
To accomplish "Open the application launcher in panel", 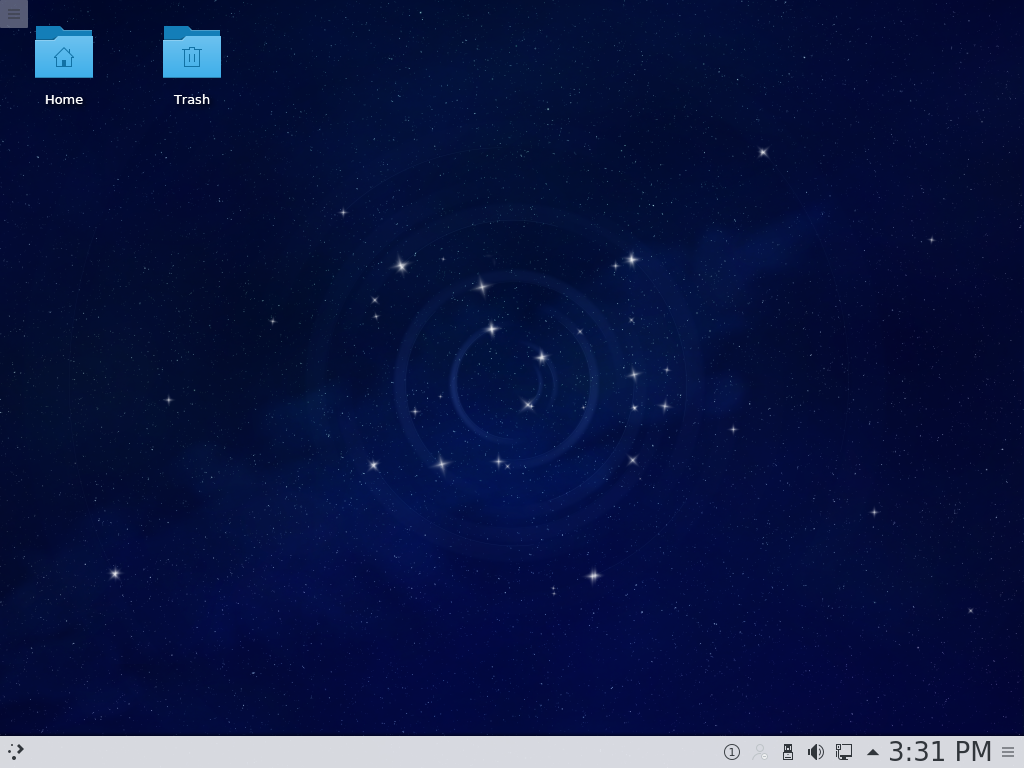I will (x=16, y=752).
